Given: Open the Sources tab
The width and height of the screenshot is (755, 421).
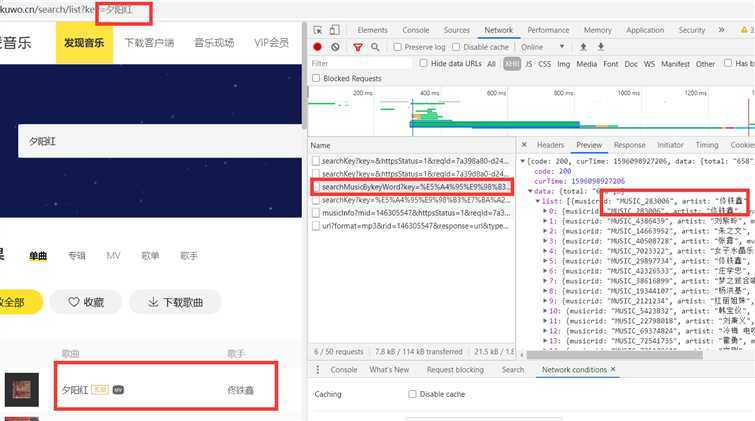Looking at the screenshot, I should [456, 30].
